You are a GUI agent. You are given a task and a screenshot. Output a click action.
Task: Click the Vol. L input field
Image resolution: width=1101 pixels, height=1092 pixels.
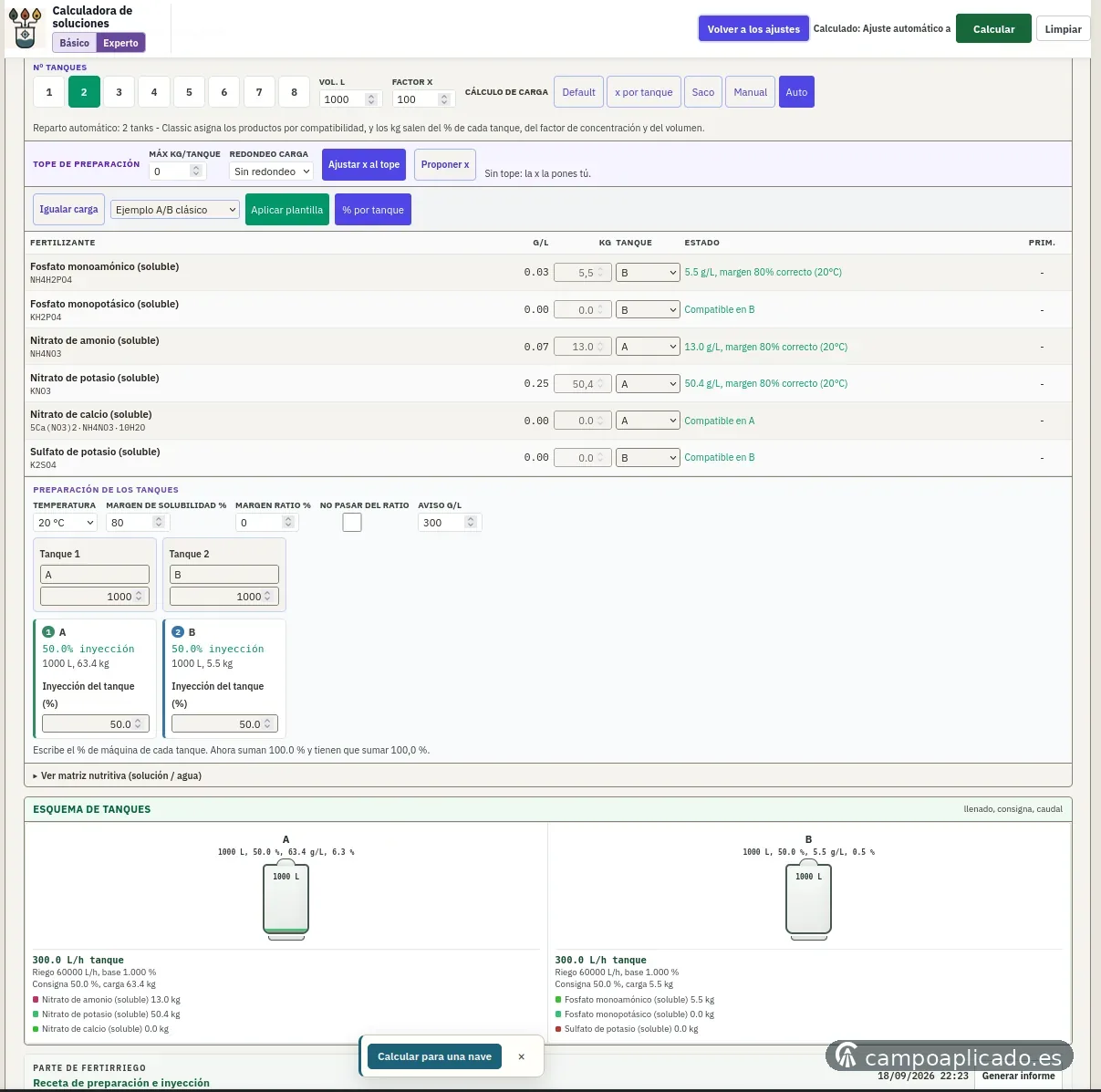[348, 99]
